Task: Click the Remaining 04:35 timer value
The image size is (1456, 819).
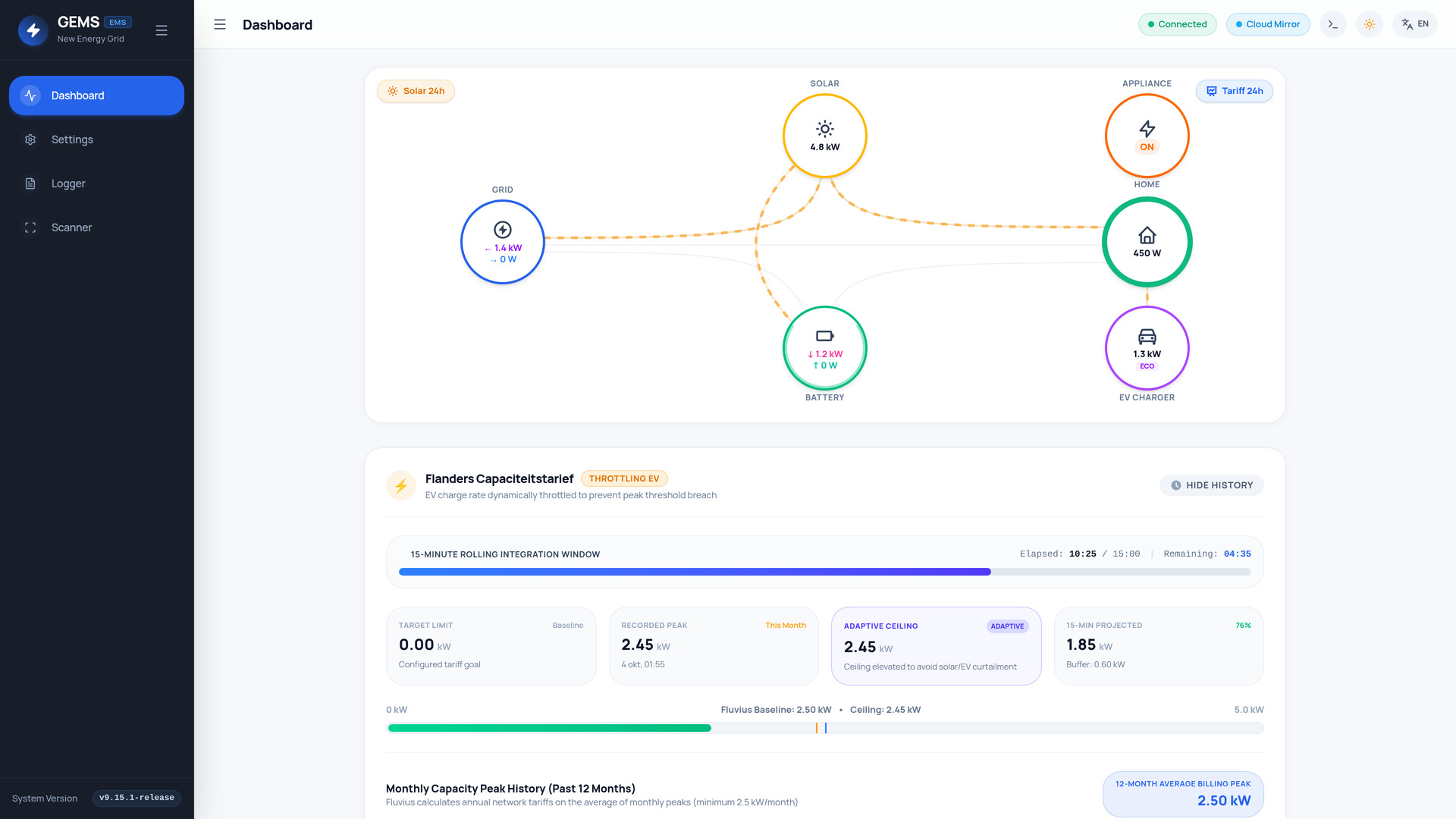Action: click(1238, 554)
